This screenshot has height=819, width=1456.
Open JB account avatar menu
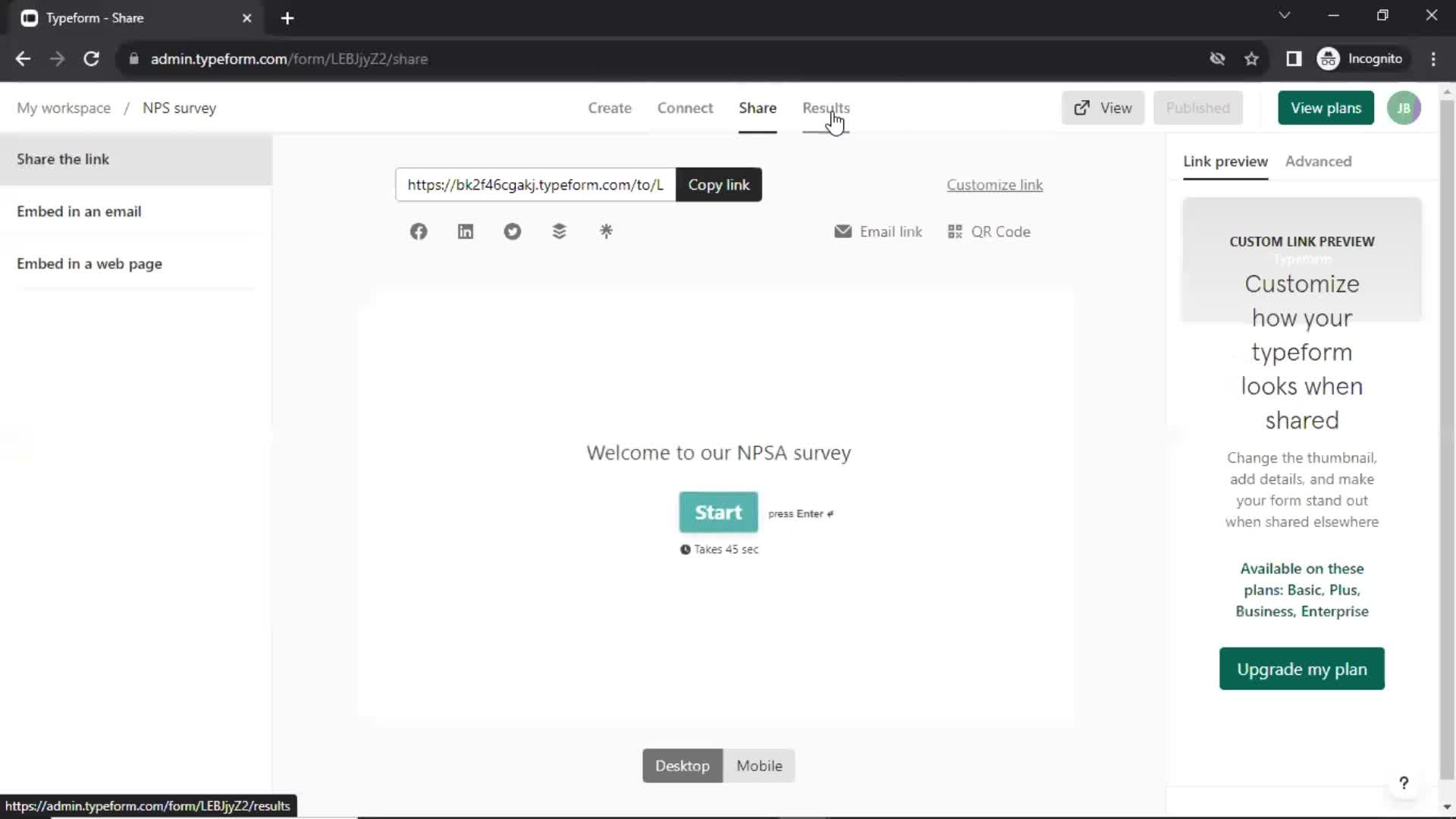[x=1404, y=108]
